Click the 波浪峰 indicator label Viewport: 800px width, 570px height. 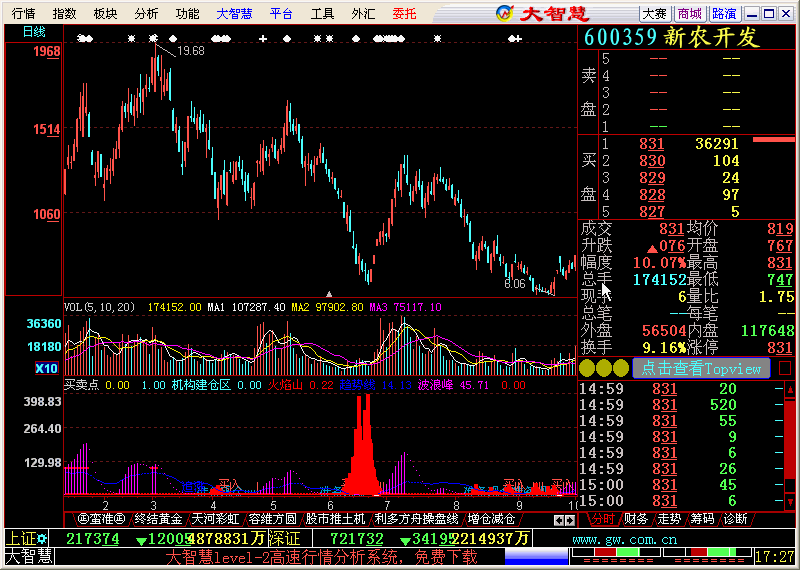[435, 385]
